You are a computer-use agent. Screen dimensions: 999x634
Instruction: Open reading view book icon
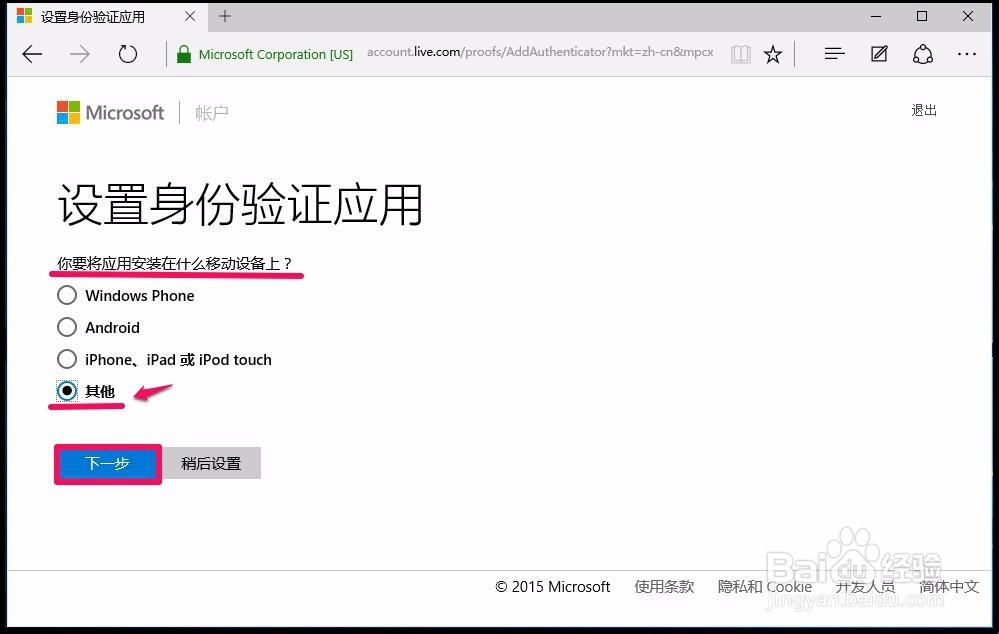pos(740,55)
